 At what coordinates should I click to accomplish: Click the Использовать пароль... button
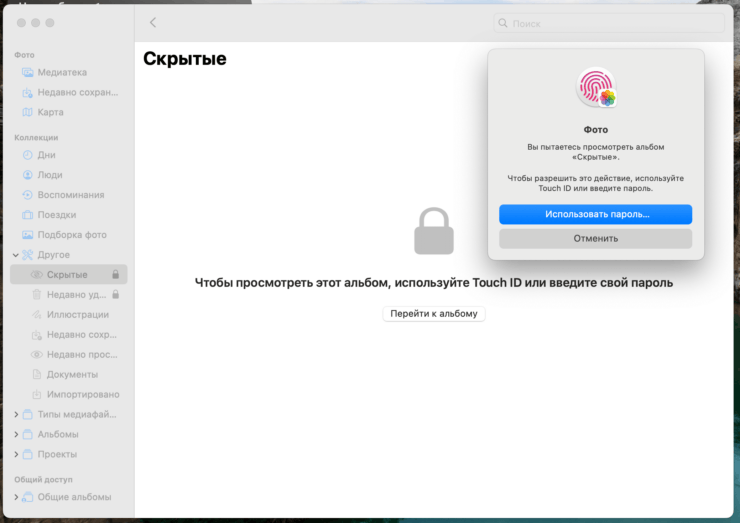click(596, 214)
